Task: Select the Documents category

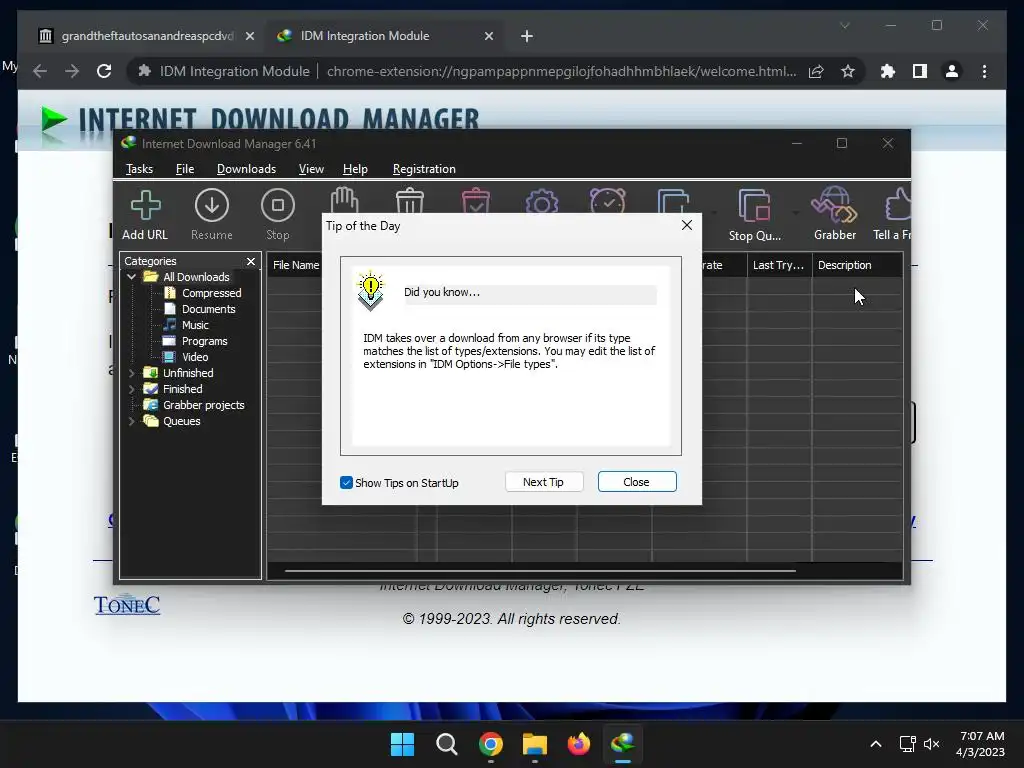Action: (x=208, y=309)
